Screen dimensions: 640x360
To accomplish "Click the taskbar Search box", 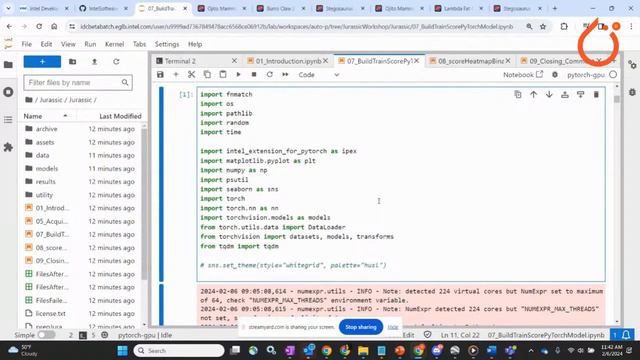I will pos(179,350).
